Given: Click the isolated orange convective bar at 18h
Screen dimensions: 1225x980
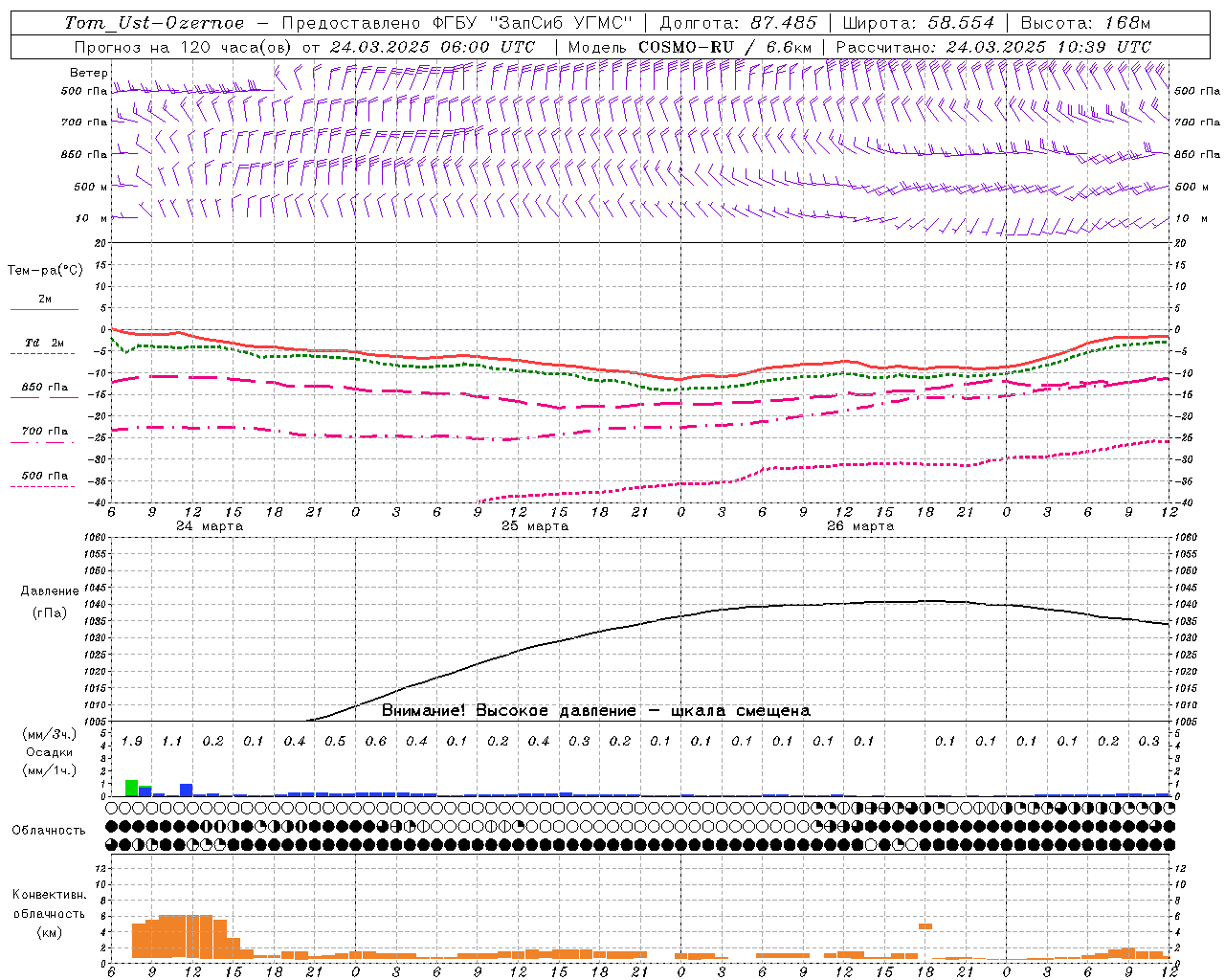Looking at the screenshot, I should pos(925,926).
